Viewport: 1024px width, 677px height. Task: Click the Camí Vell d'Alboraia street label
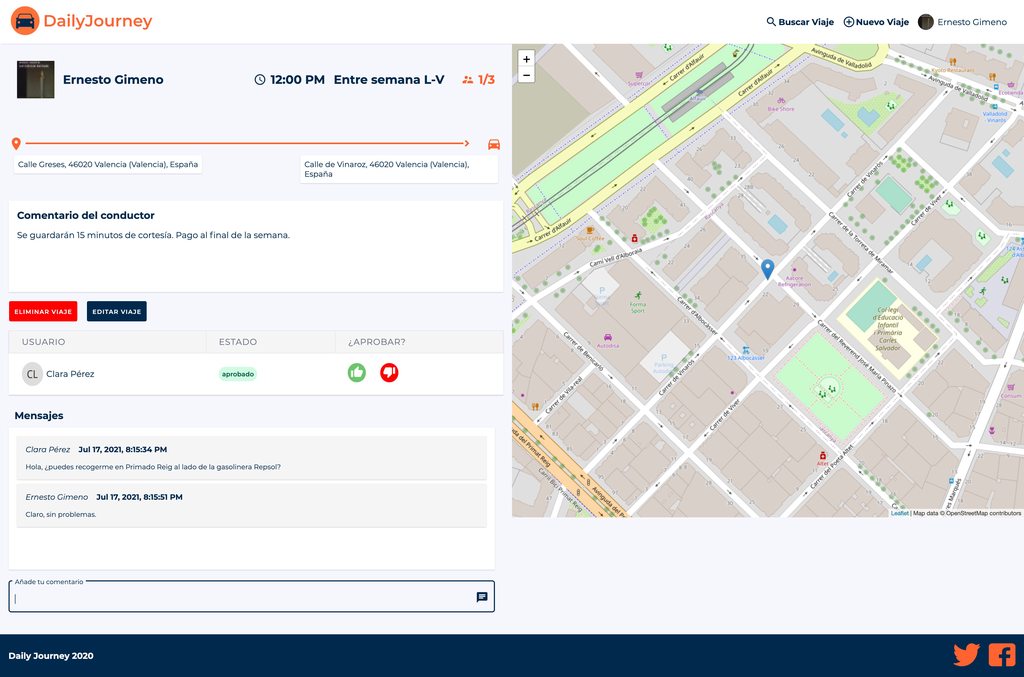point(616,257)
